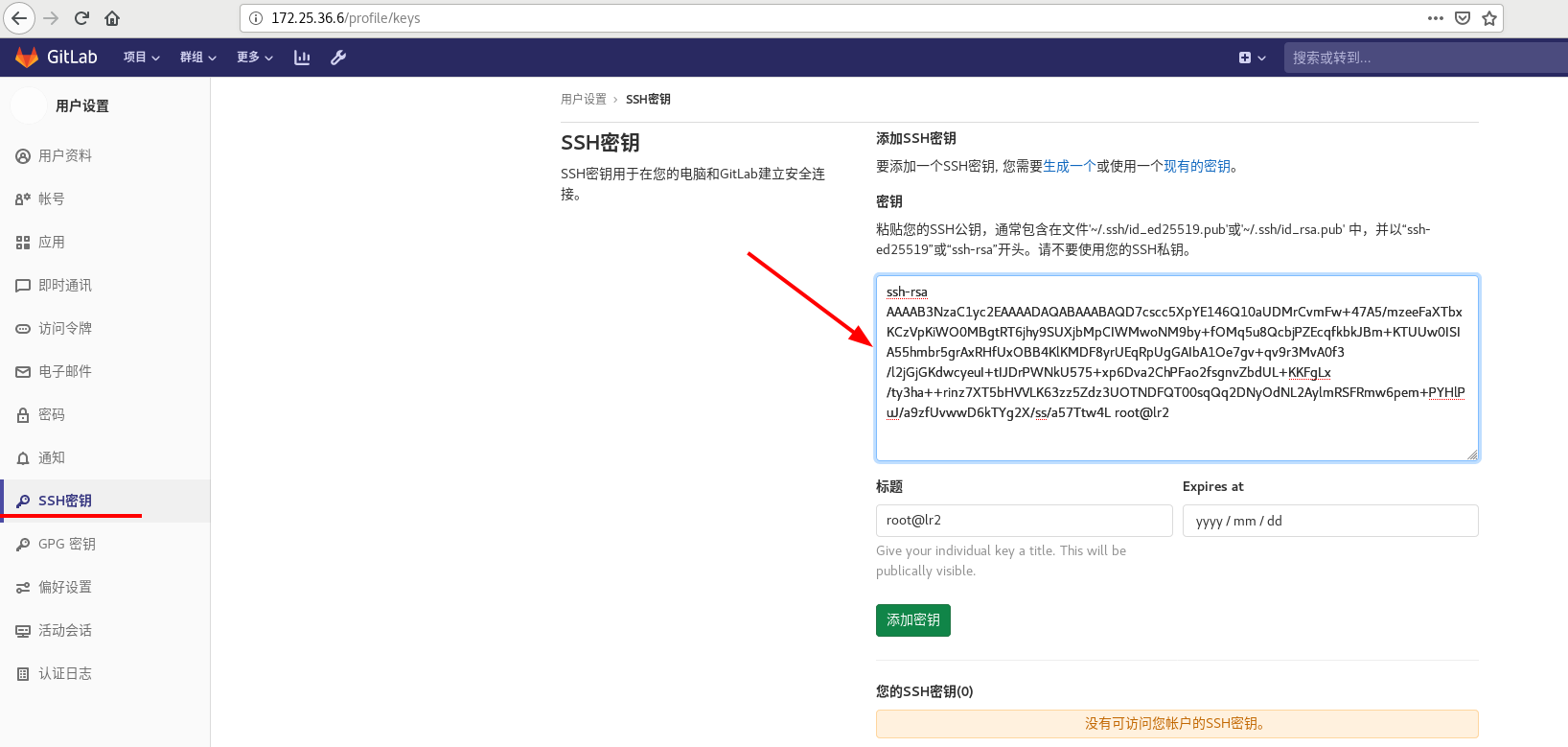Screen dimensions: 1568x747
Task: Click the site information icon in address bar
Action: point(256,18)
